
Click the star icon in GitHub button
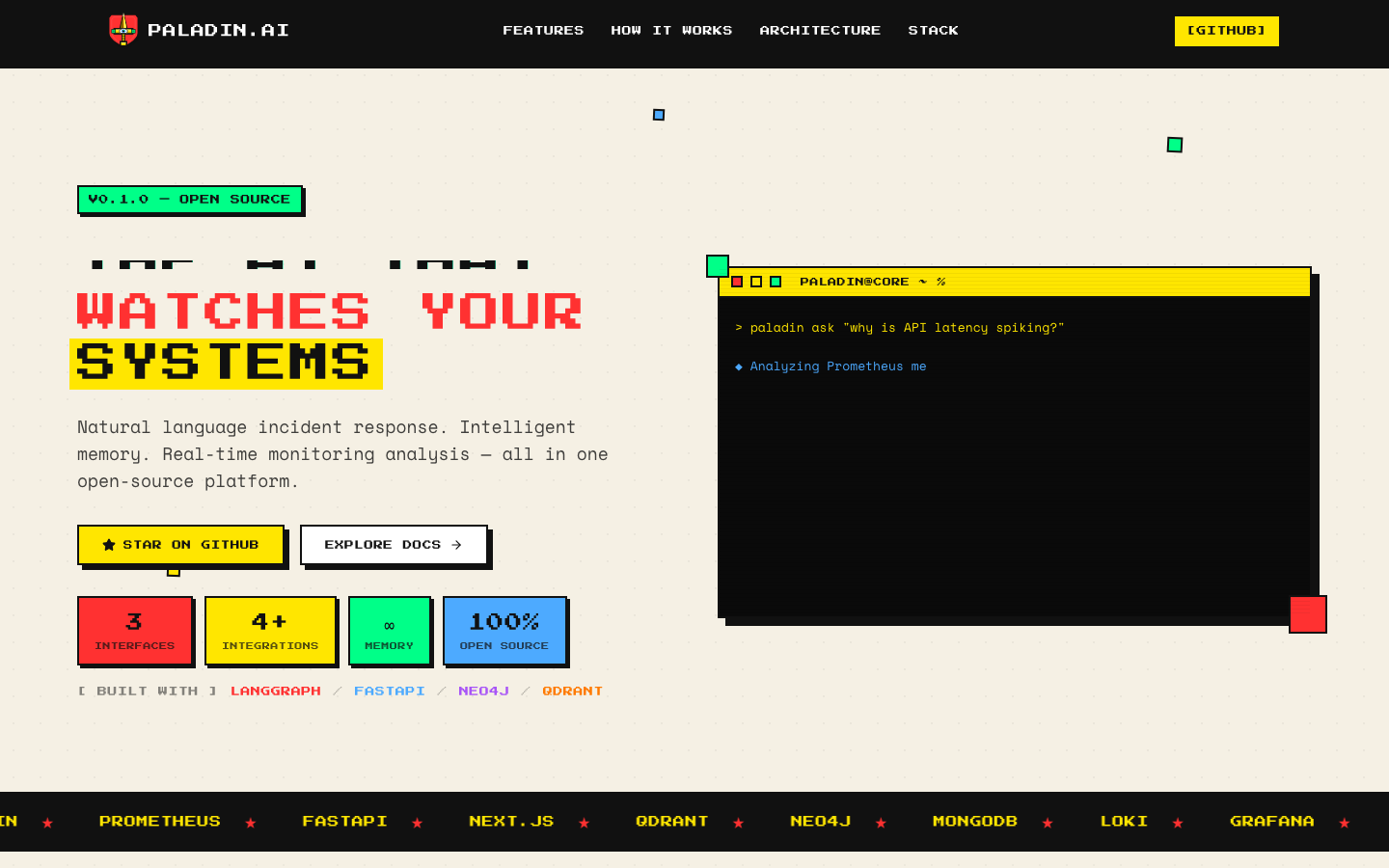pos(109,545)
